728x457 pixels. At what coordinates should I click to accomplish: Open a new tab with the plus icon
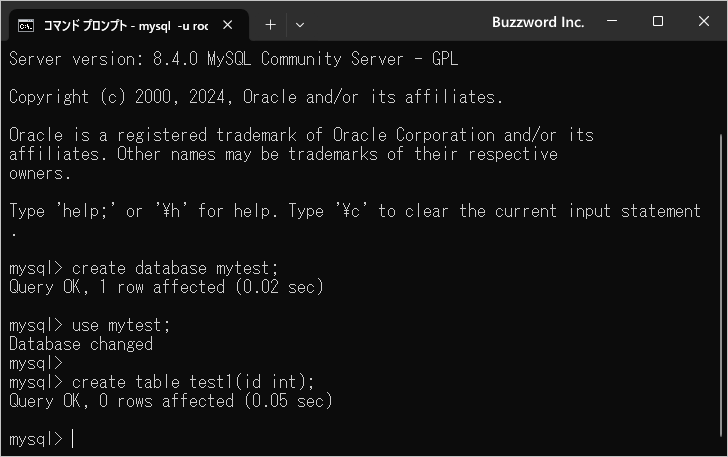270,25
